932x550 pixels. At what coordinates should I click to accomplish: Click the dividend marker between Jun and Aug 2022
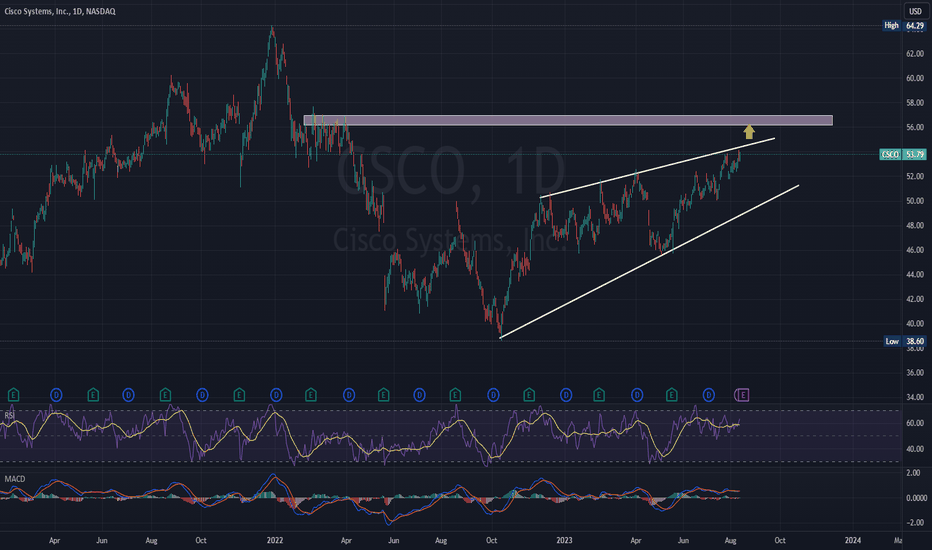(x=420, y=394)
